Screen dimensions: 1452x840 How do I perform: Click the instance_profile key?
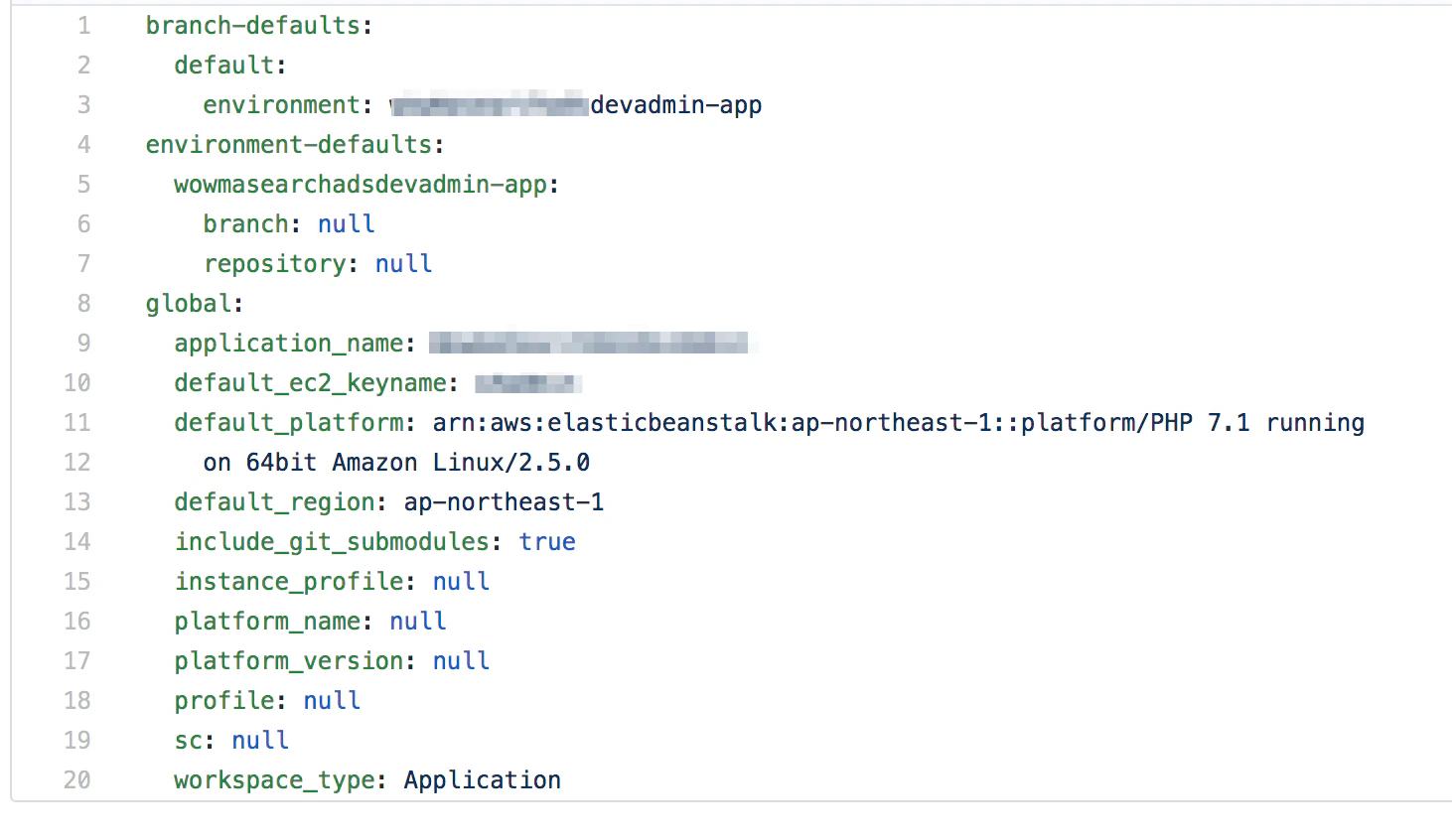click(289, 582)
